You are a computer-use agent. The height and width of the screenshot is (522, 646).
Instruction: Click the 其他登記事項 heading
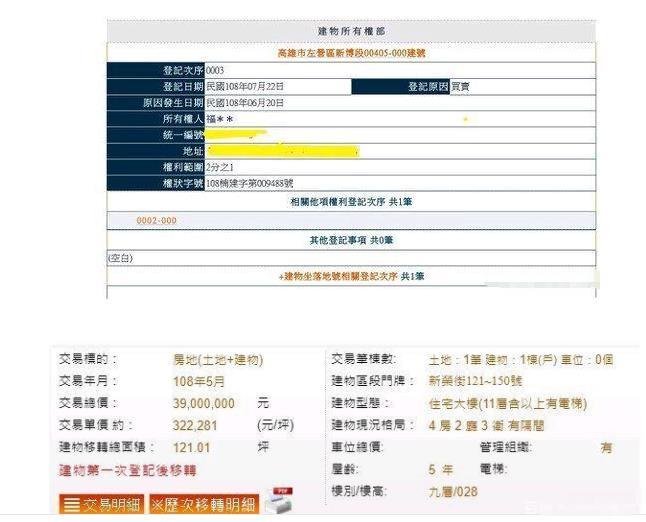[x=351, y=240]
